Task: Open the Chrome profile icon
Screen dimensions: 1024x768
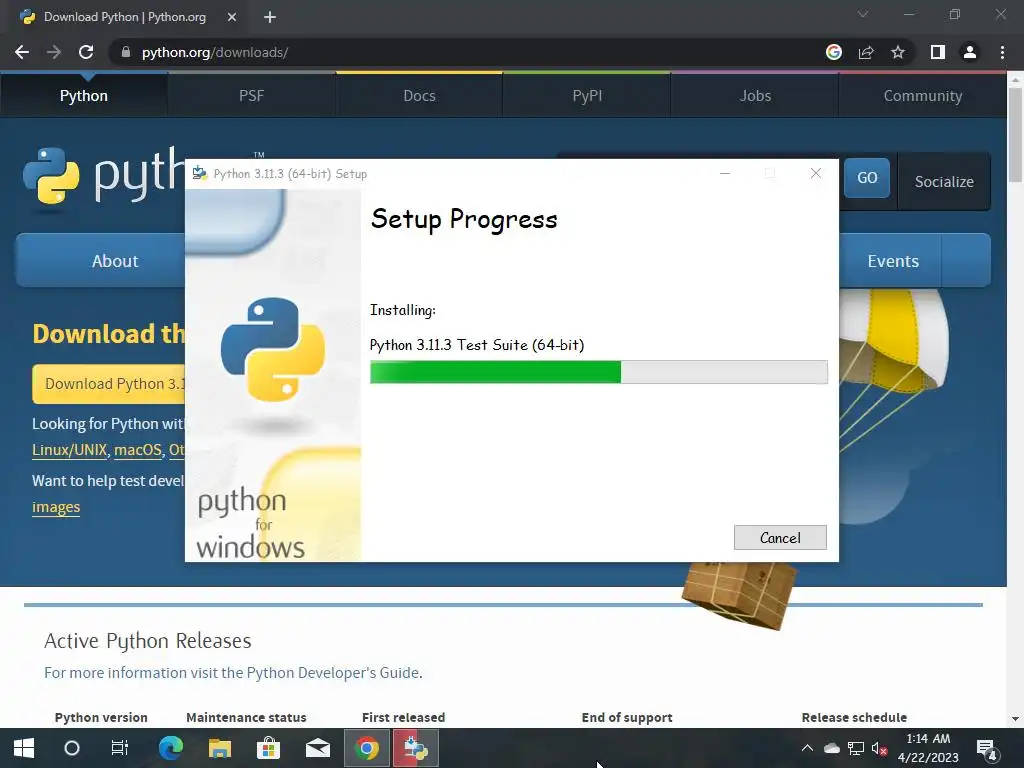Action: tap(970, 52)
